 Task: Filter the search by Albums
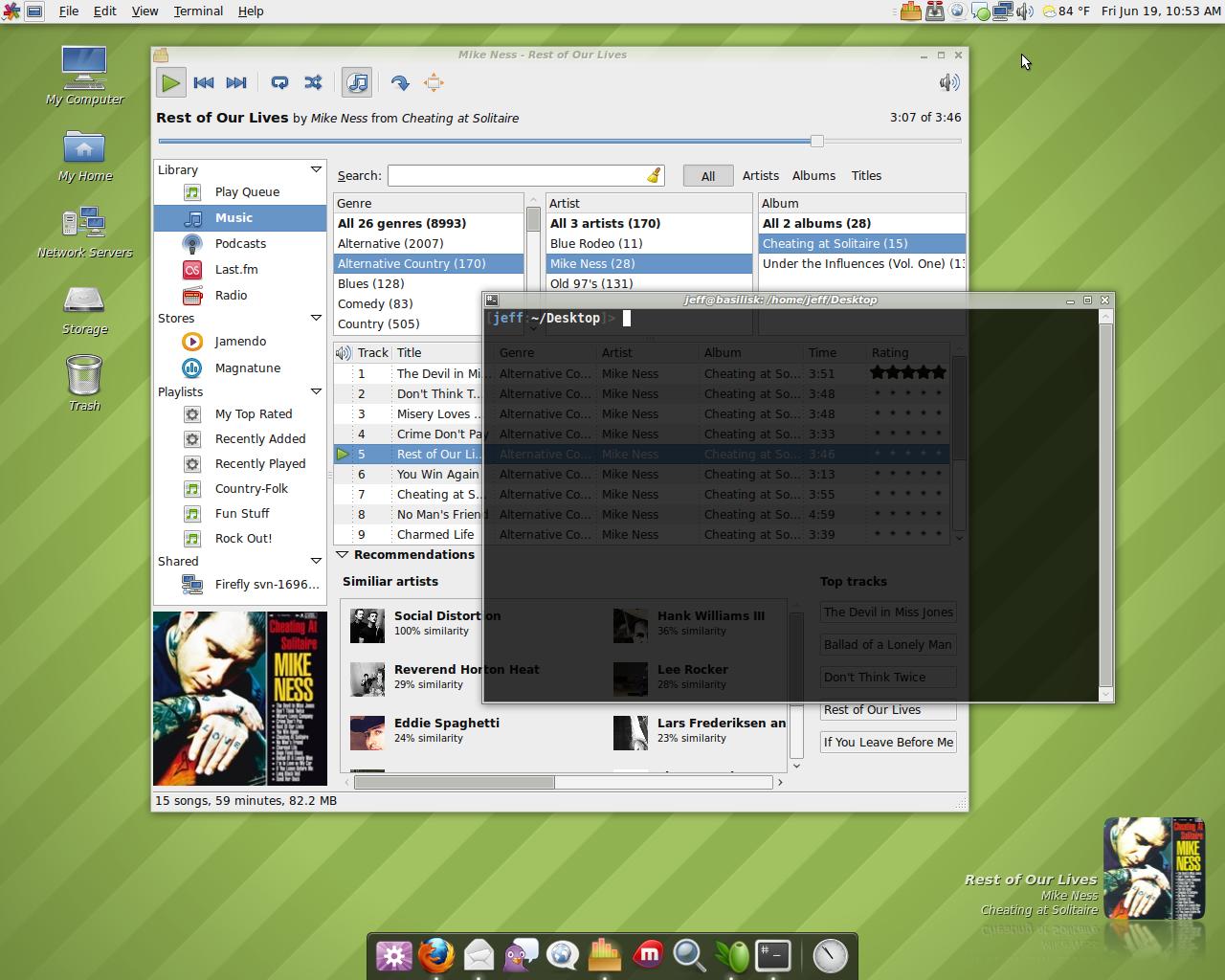[813, 175]
